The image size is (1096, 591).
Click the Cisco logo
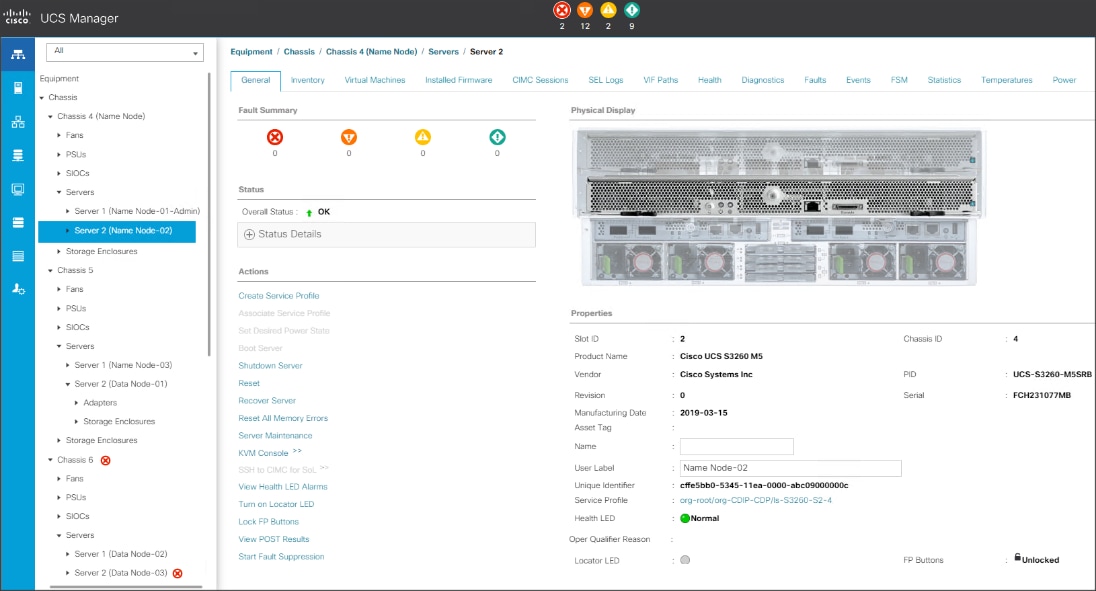click(x=17, y=17)
